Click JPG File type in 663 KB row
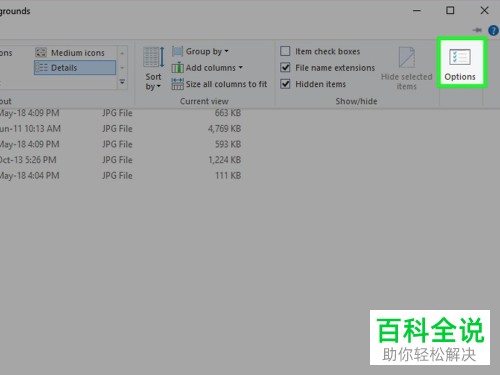 click(x=117, y=113)
